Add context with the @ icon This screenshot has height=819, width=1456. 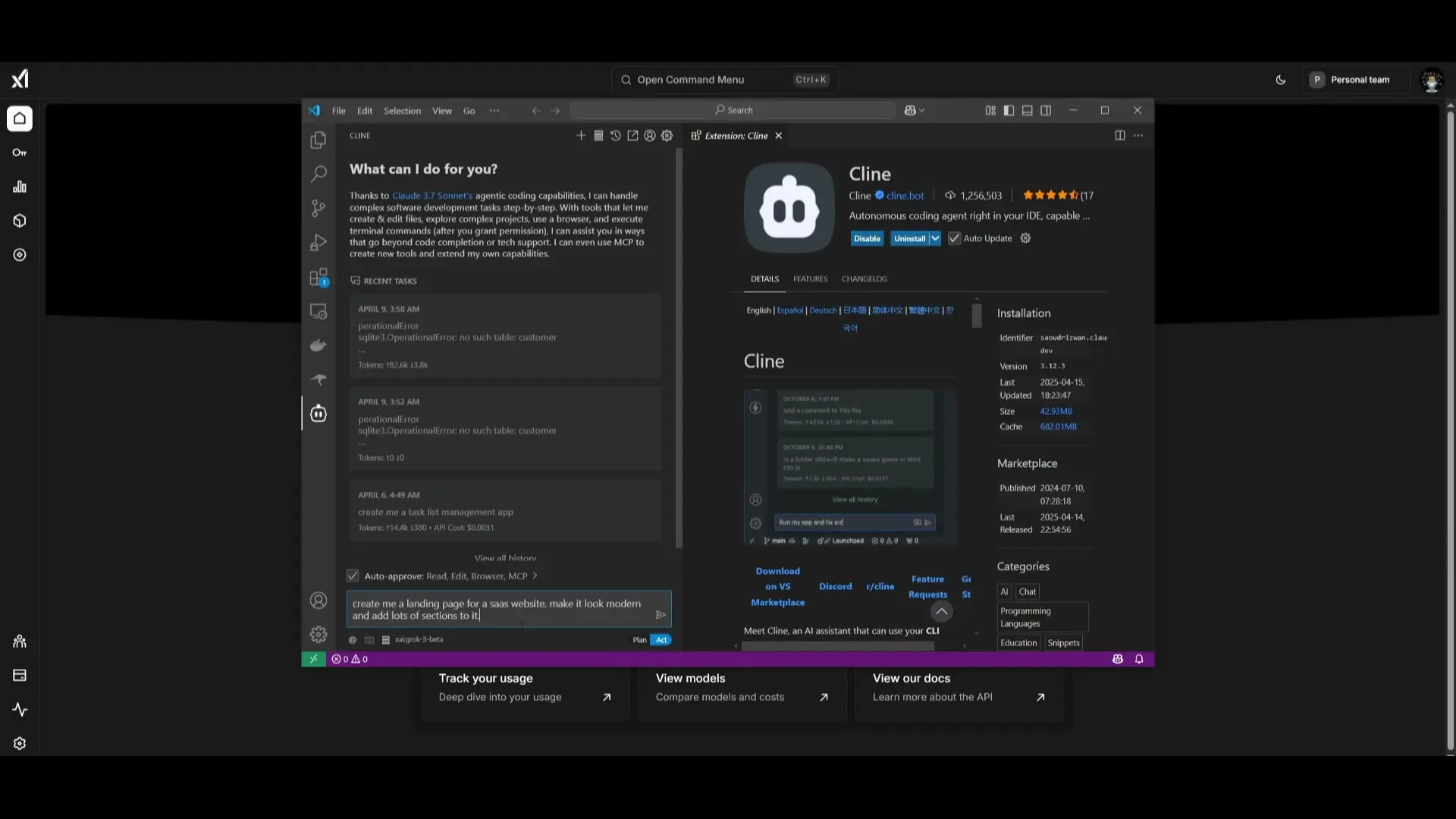(x=353, y=640)
